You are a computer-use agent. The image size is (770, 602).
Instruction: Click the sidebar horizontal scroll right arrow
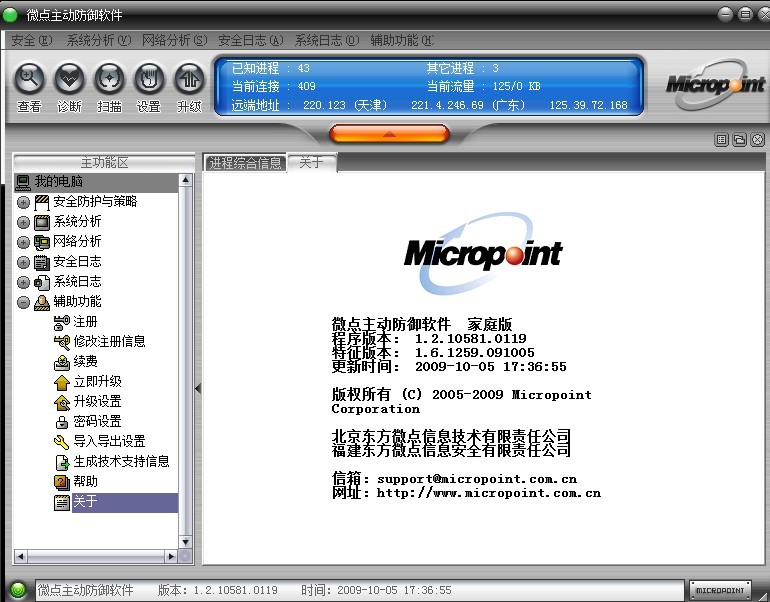[171, 557]
